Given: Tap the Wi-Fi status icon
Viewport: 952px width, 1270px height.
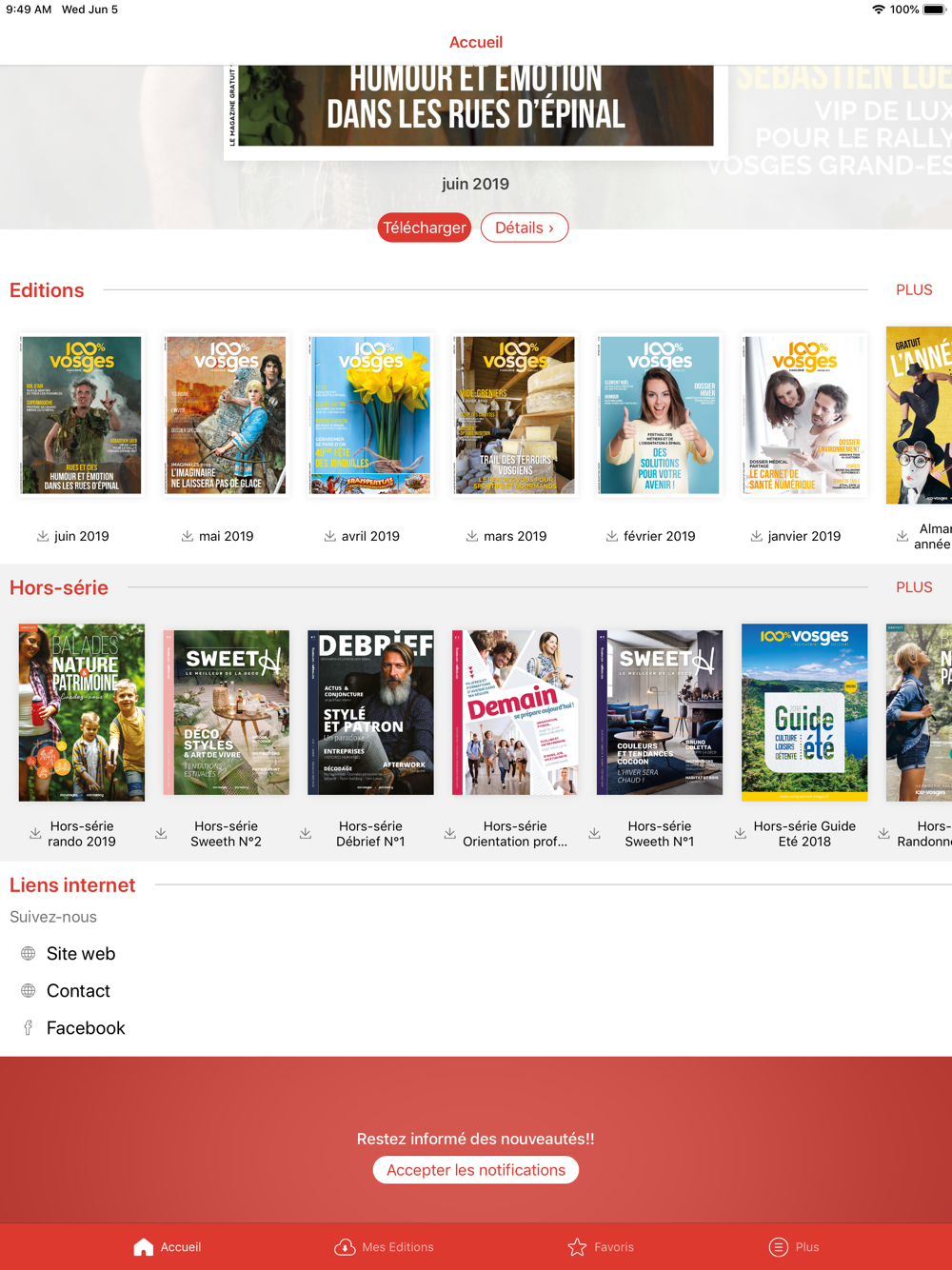Looking at the screenshot, I should pos(878,10).
